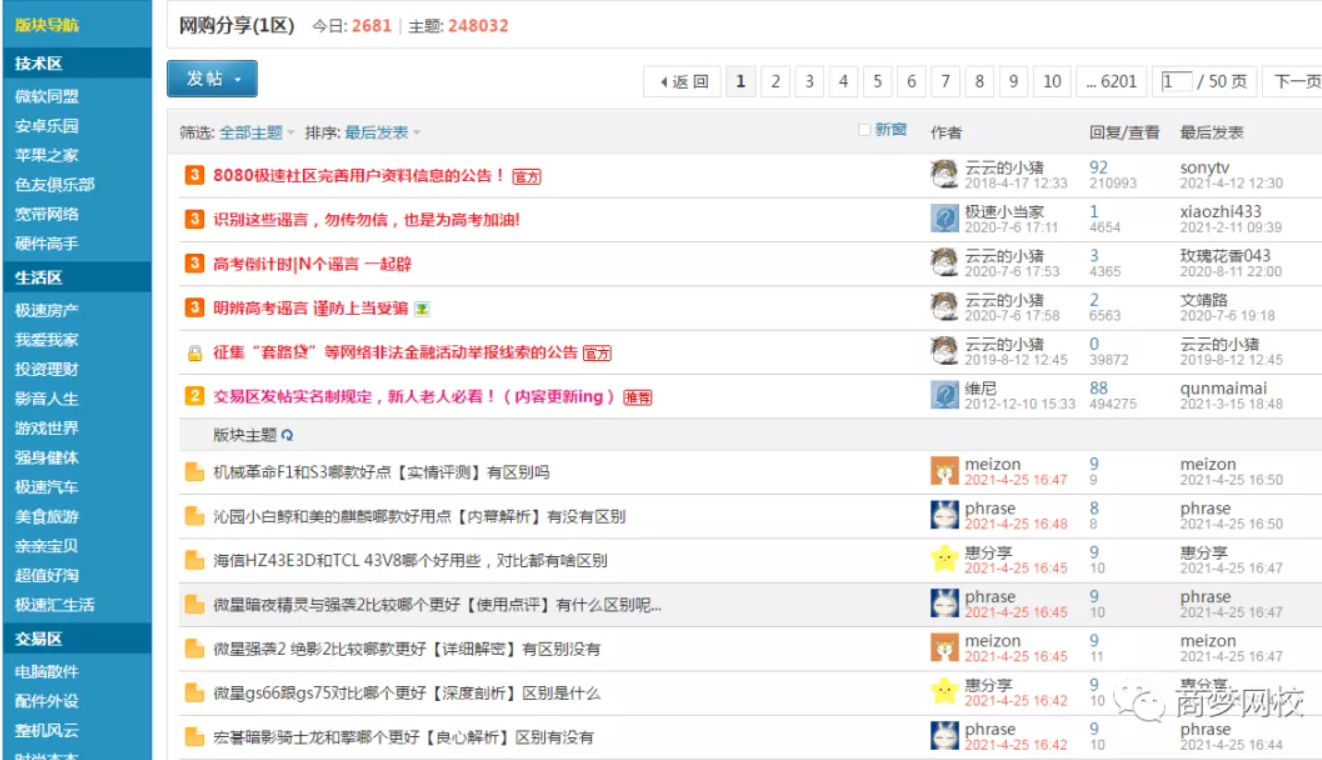Click sticky icon beside 明辨高考谣言 thread
The height and width of the screenshot is (760, 1322).
point(195,307)
